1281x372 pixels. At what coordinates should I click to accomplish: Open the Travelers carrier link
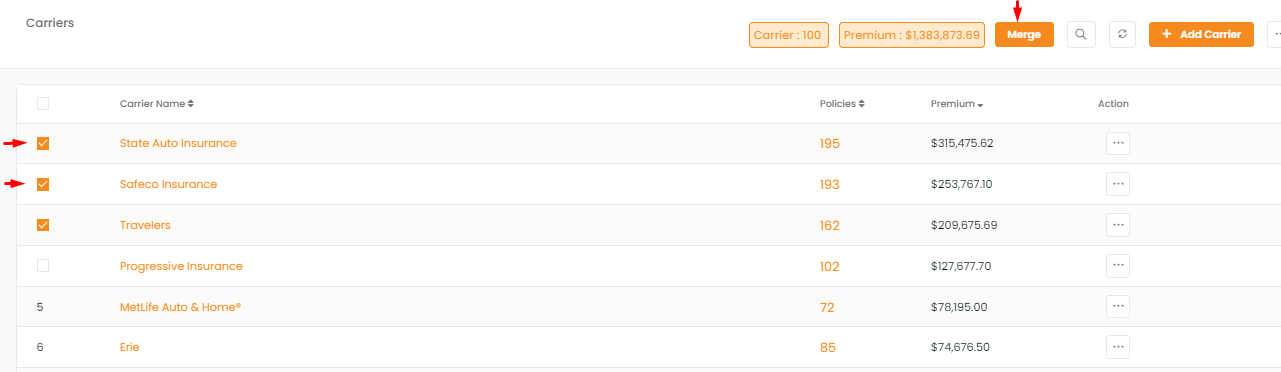coord(145,225)
